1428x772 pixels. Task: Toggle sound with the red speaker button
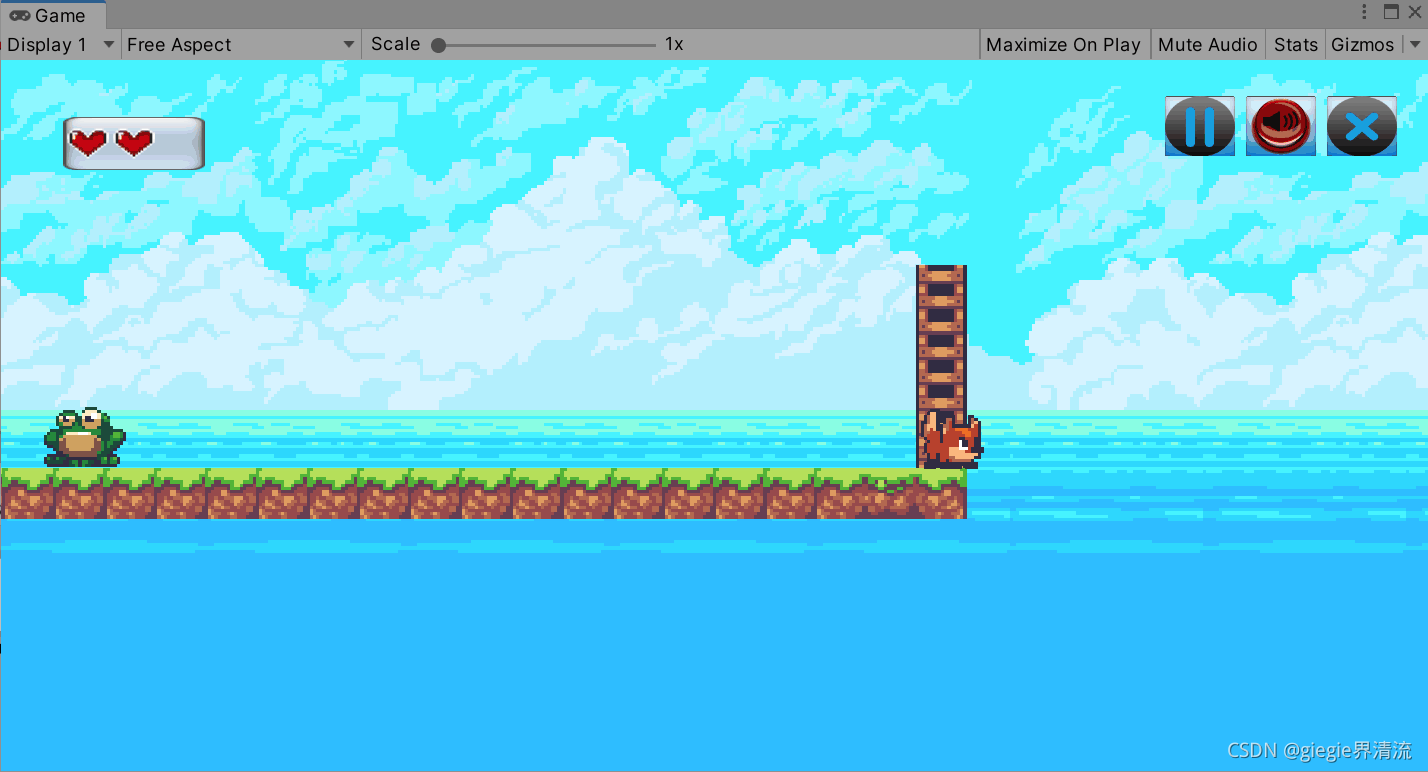click(1281, 126)
